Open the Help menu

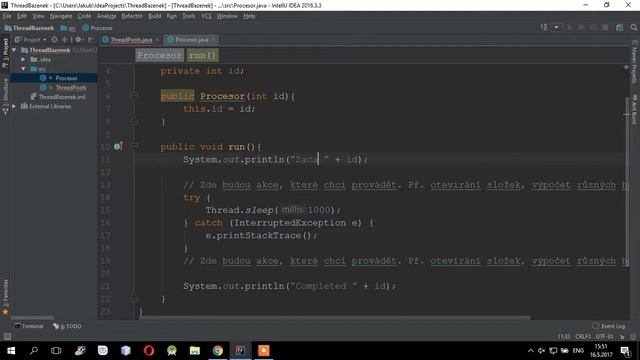[249, 16]
